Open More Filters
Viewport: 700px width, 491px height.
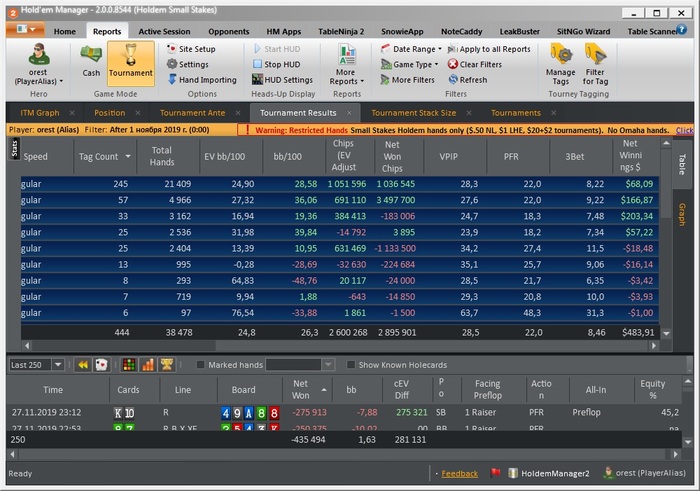coord(407,80)
